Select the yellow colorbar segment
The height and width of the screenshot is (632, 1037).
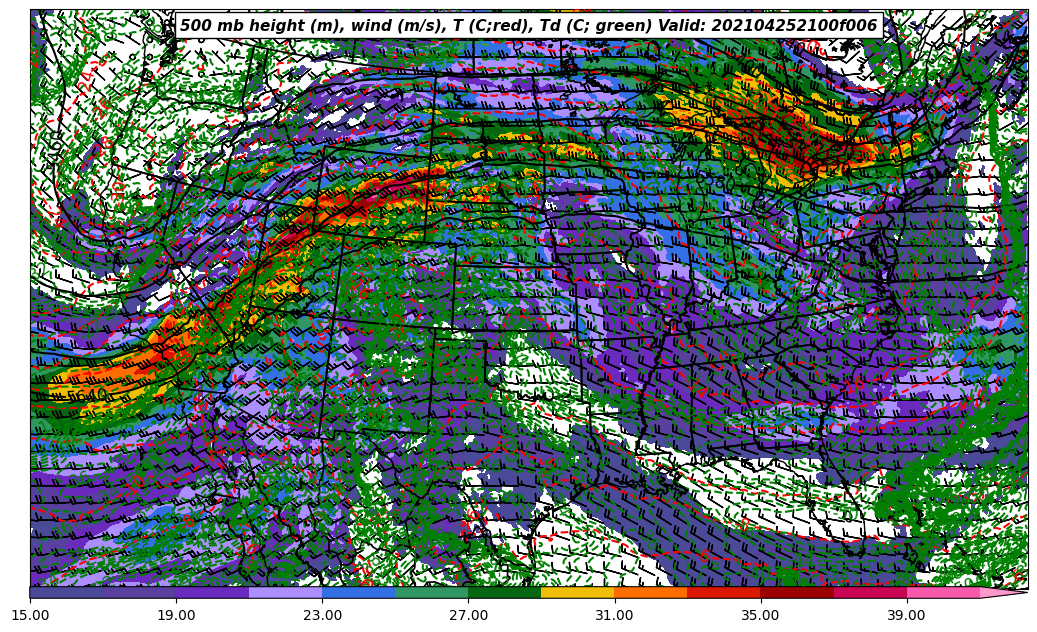[x=578, y=592]
